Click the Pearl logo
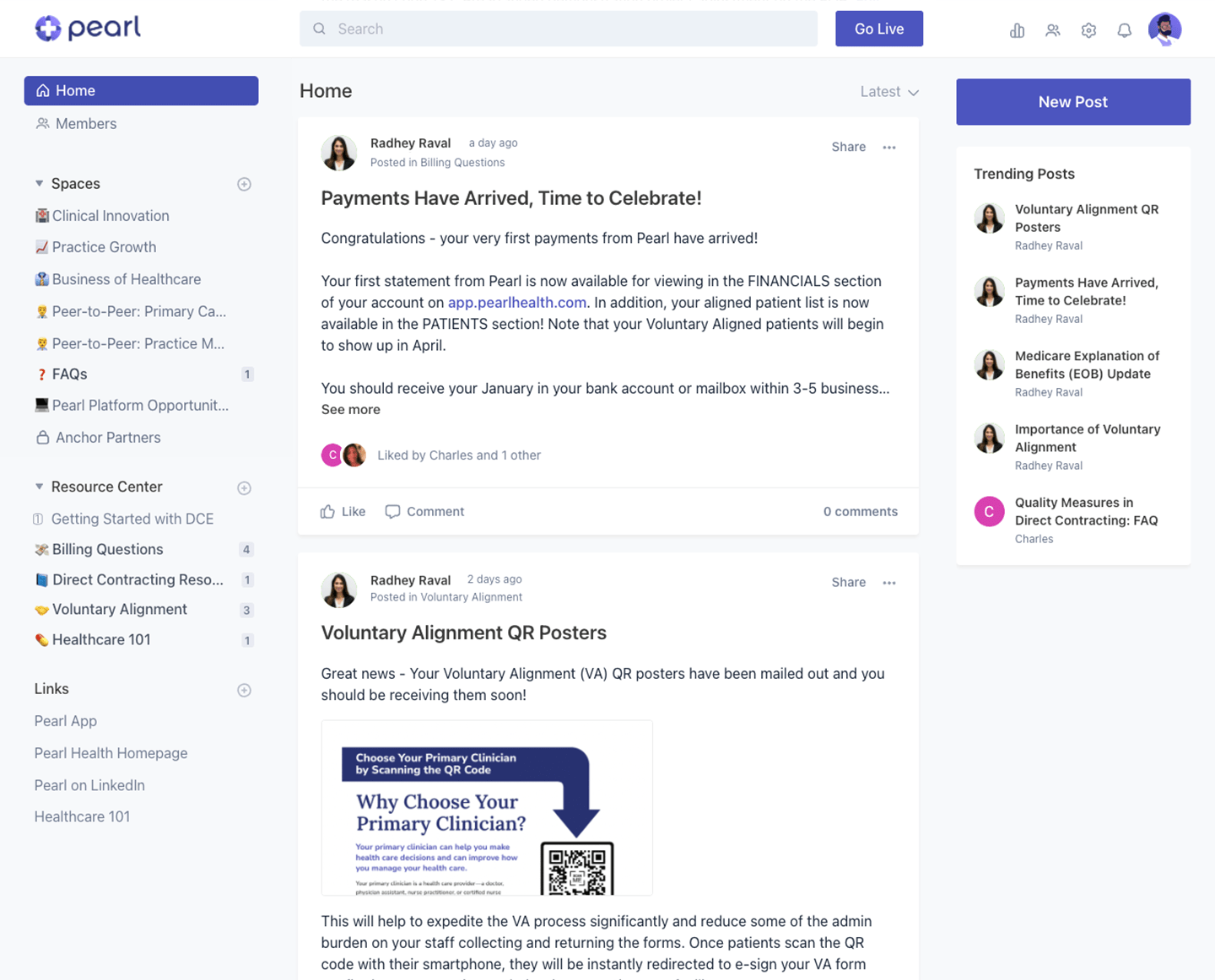Screen dimensions: 1215x980 pyautogui.click(x=87, y=28)
